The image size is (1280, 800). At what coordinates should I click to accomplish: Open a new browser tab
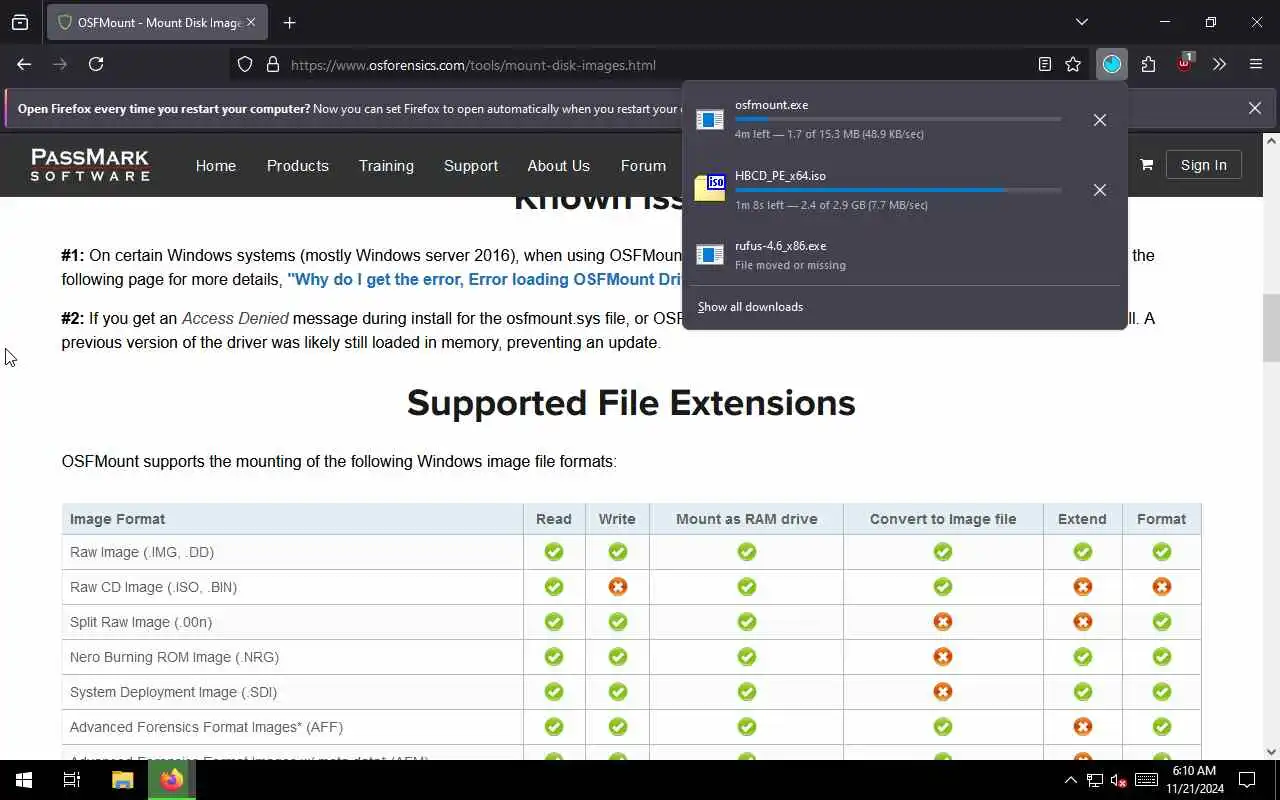pos(289,22)
